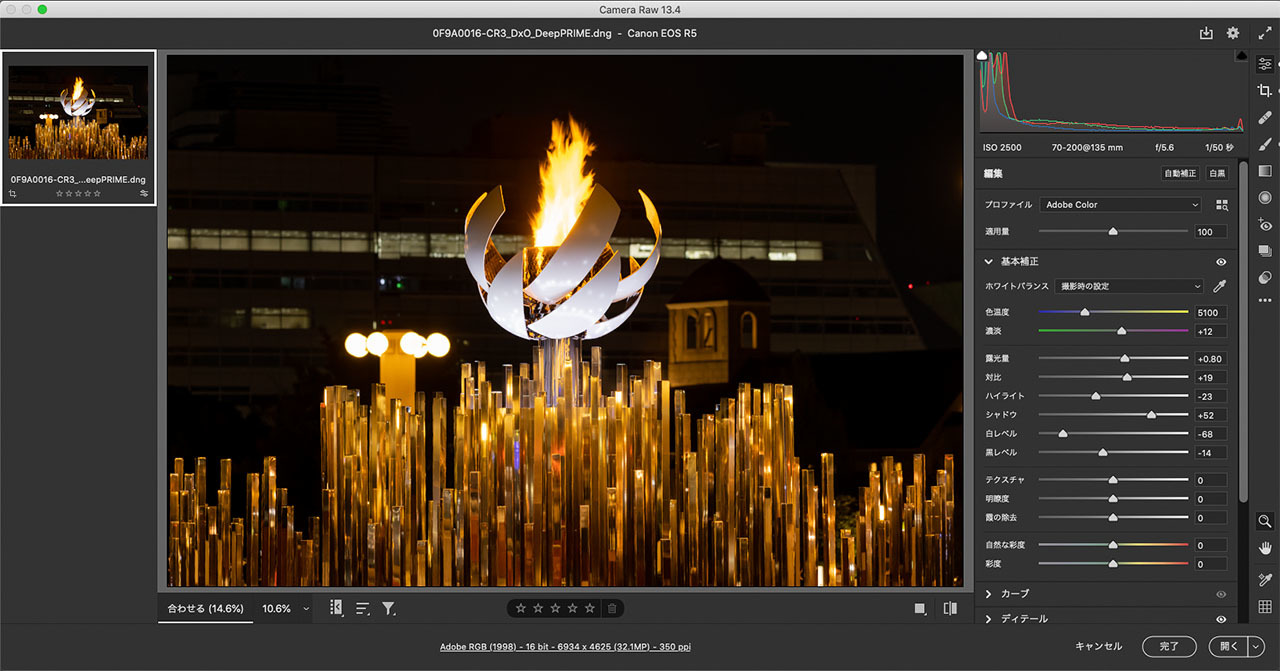Click the trash mark-for-deletion icon
1280x671 pixels.
pos(612,608)
